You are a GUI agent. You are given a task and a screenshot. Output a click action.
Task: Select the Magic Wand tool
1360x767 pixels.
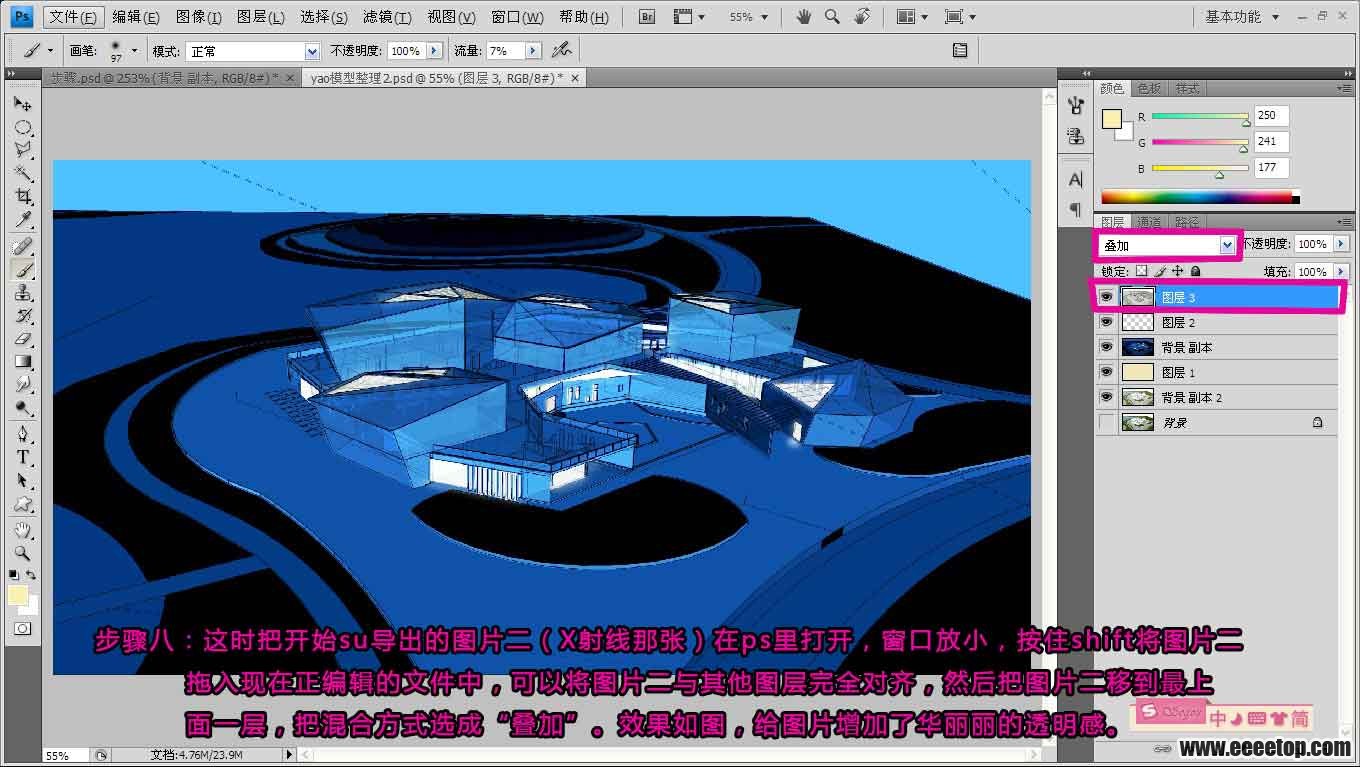click(x=23, y=174)
